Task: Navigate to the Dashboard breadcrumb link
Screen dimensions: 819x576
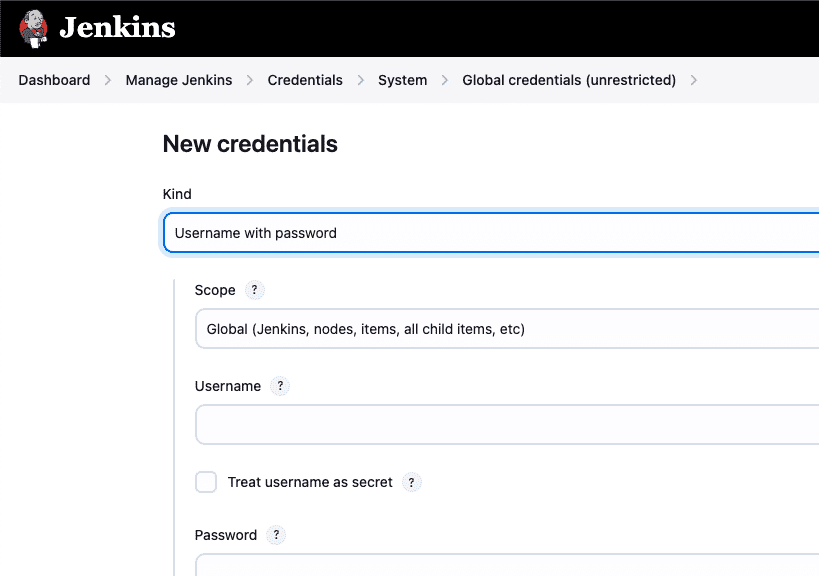Action: (54, 80)
